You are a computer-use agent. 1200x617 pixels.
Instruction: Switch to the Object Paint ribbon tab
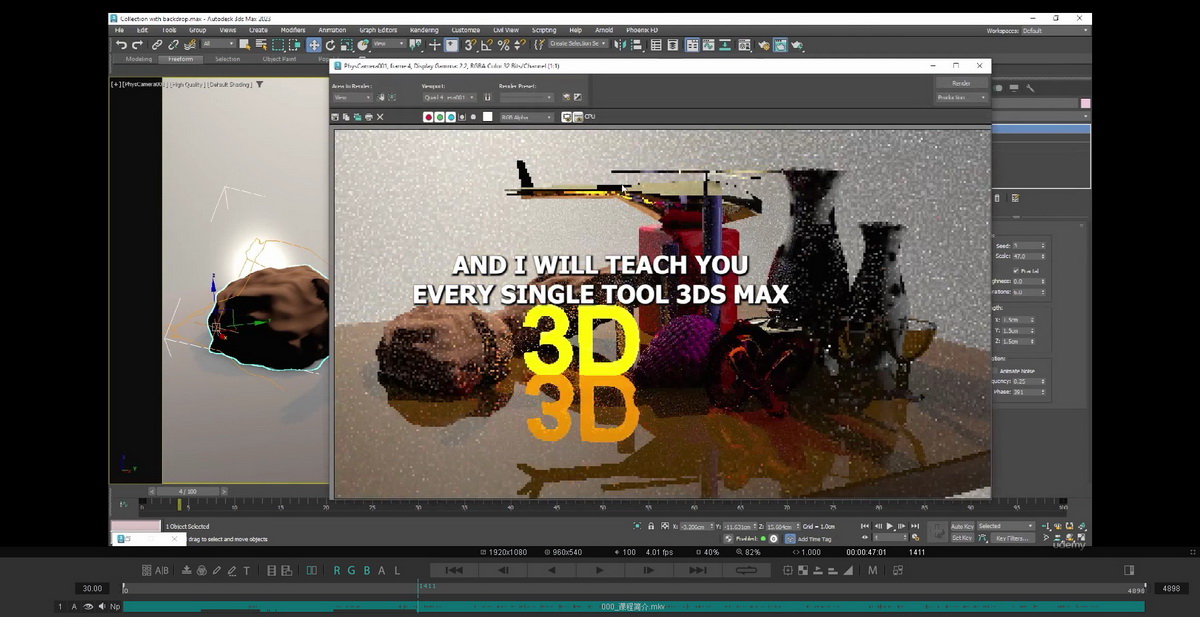pos(280,59)
